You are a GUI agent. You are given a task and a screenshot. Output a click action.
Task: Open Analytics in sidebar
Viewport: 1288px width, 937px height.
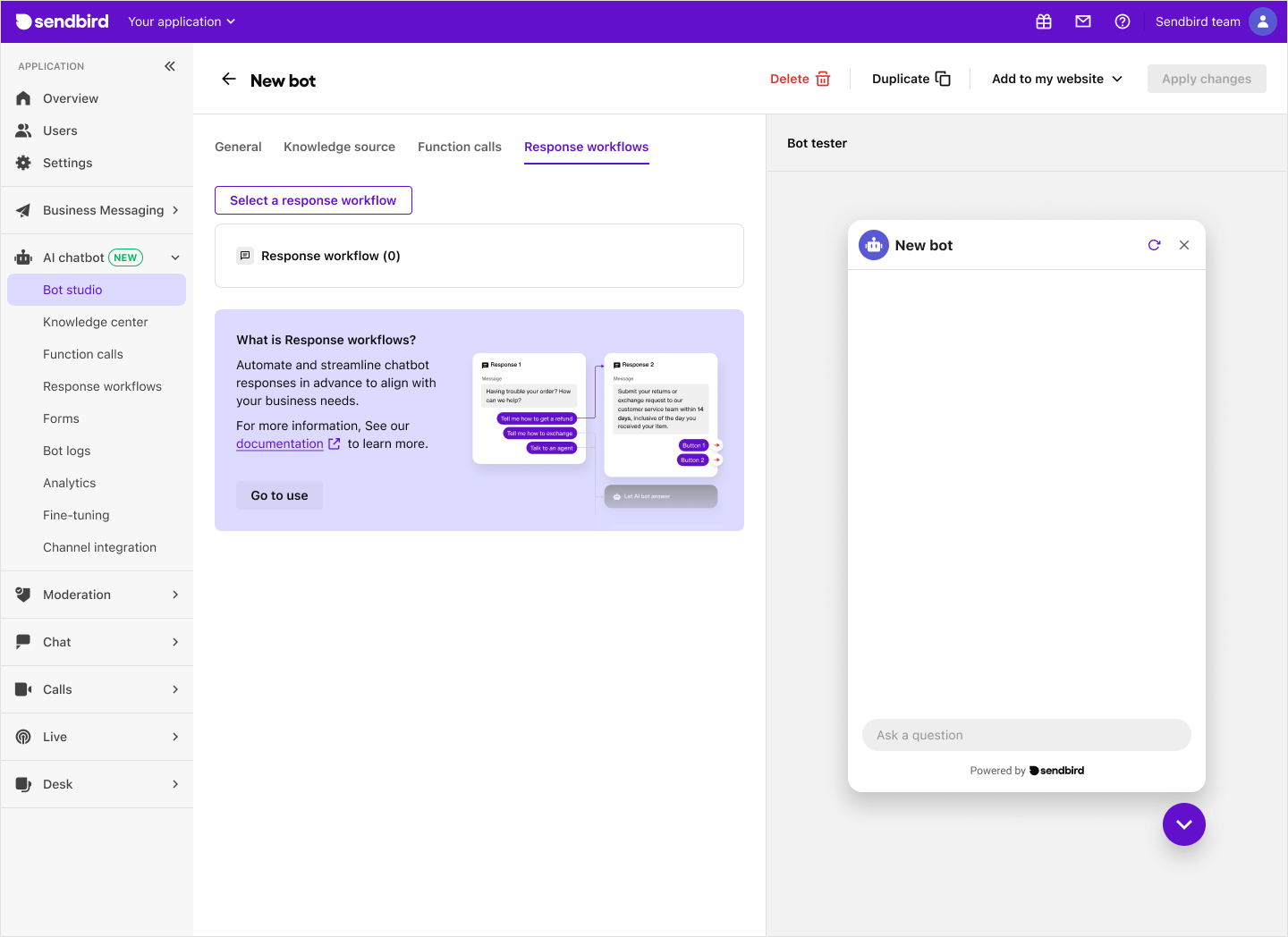coord(70,483)
